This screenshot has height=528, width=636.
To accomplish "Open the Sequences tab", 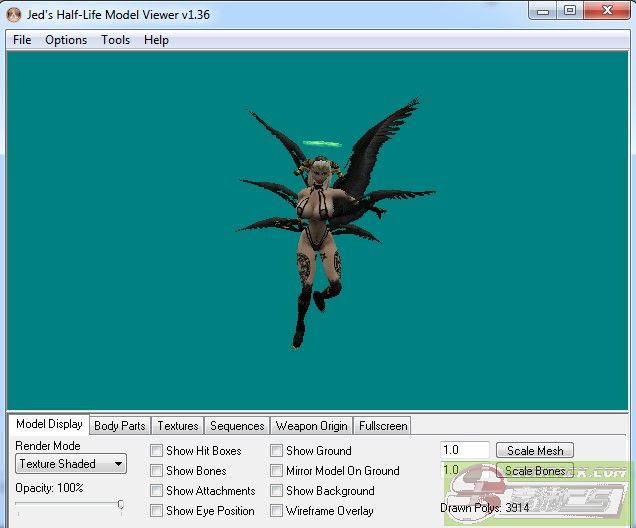I will [x=237, y=426].
